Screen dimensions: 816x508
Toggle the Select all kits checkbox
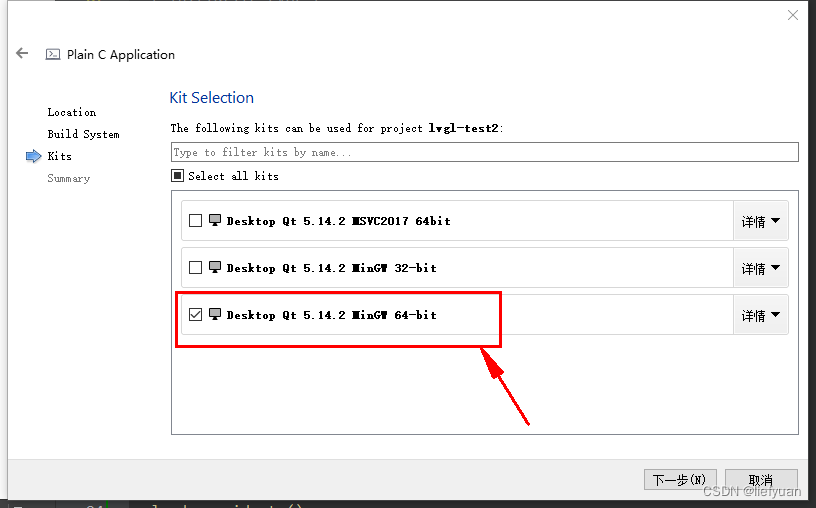[177, 176]
